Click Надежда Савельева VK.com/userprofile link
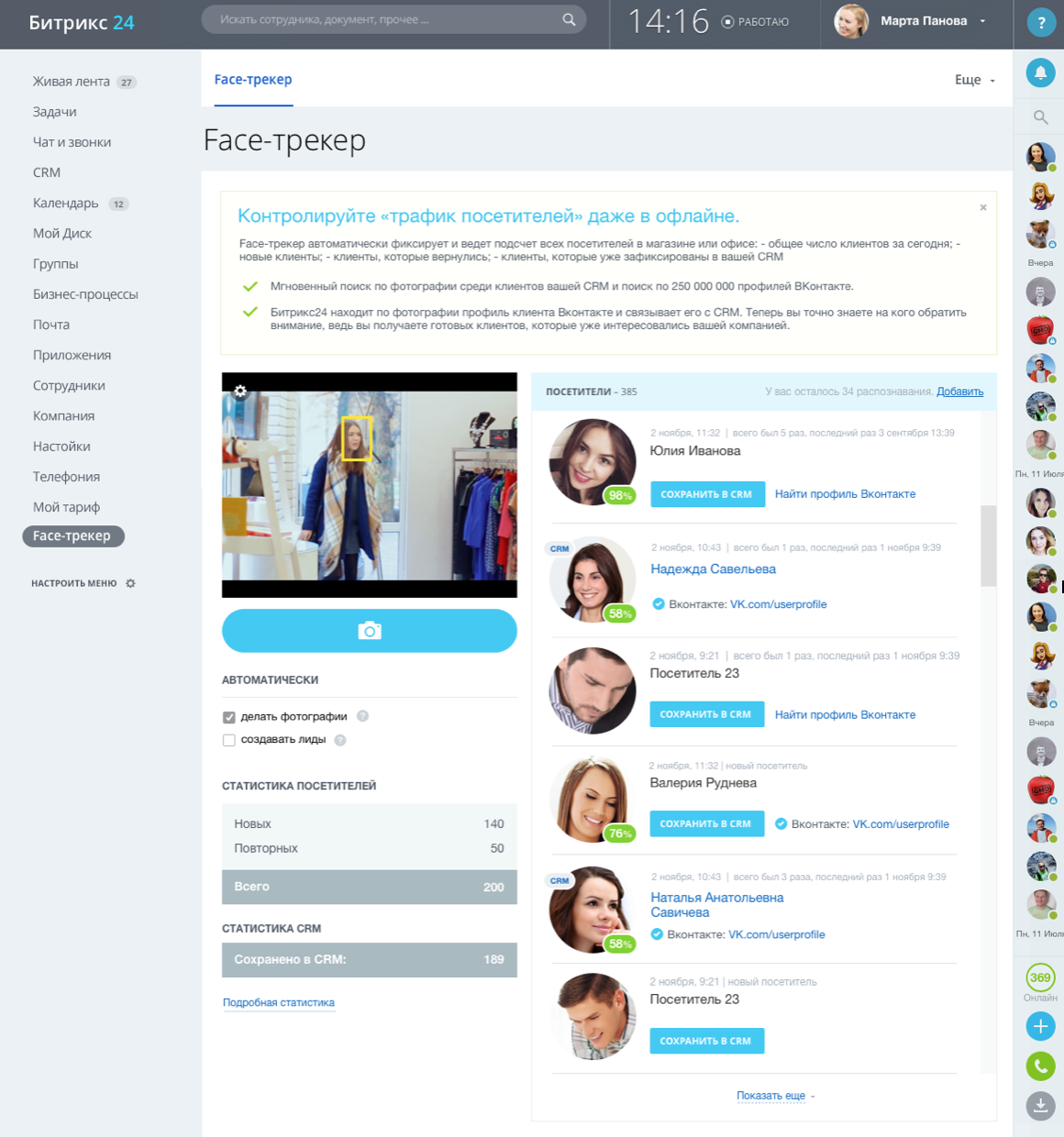The image size is (1064, 1137). coord(779,604)
